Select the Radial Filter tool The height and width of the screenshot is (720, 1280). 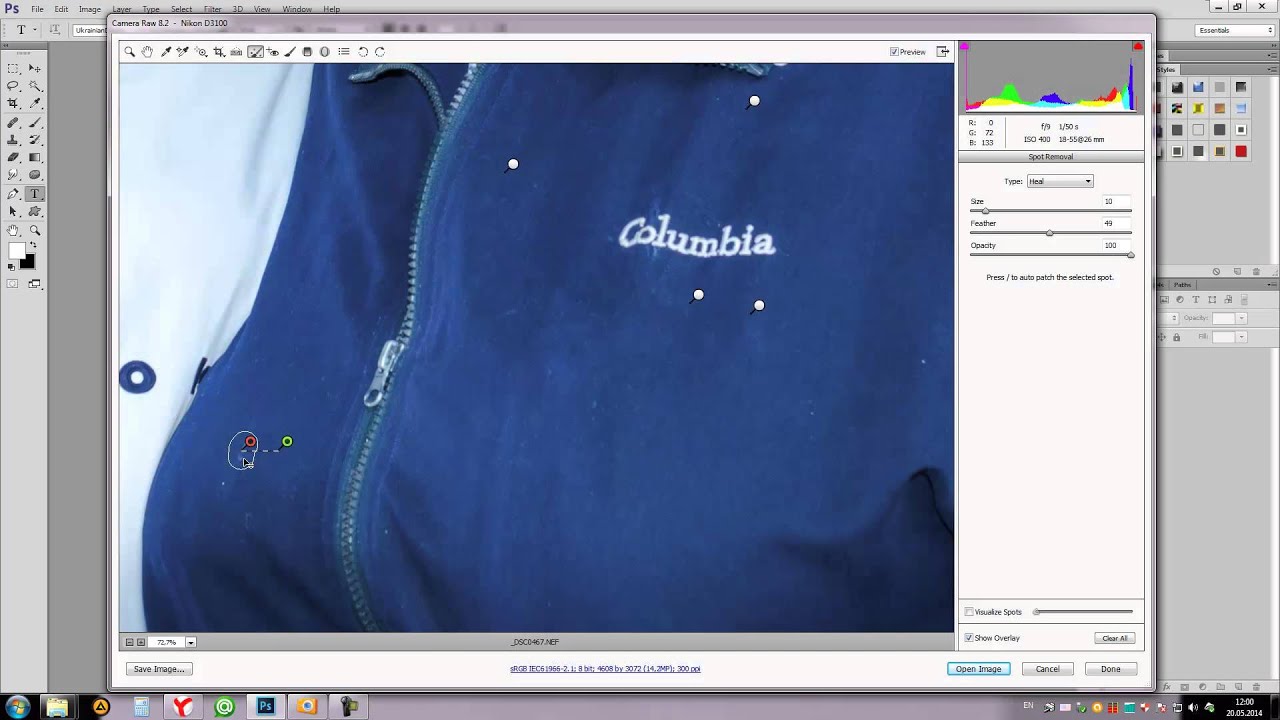(x=325, y=52)
